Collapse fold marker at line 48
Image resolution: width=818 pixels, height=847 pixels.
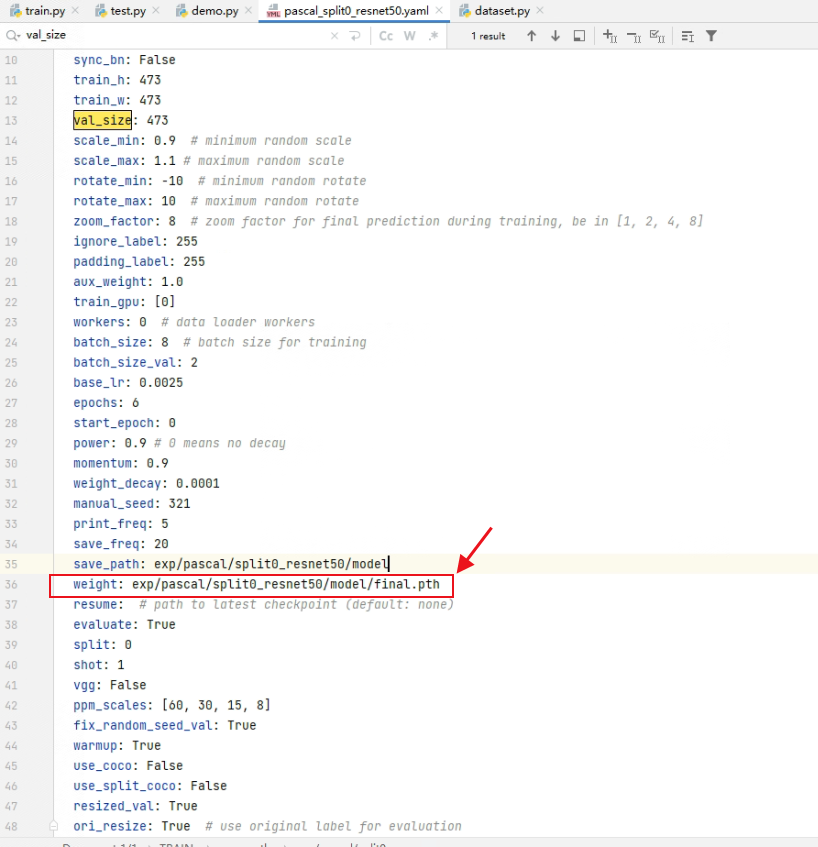pyautogui.click(x=53, y=826)
